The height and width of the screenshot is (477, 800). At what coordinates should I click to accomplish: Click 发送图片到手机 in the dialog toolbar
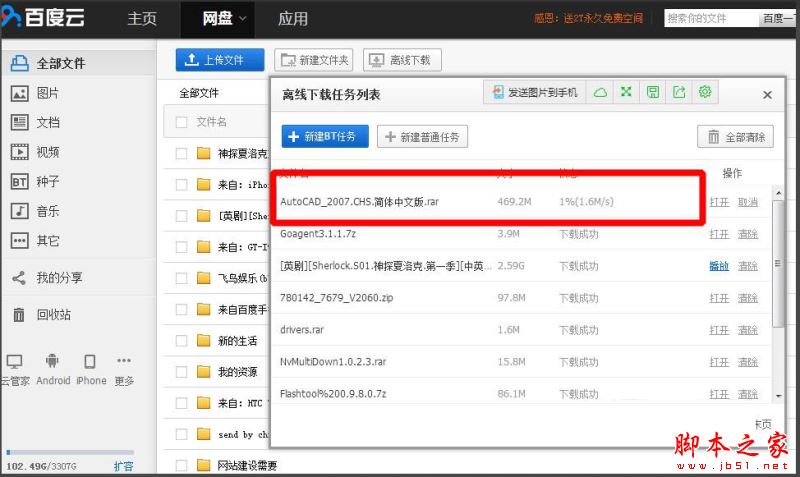pos(535,92)
